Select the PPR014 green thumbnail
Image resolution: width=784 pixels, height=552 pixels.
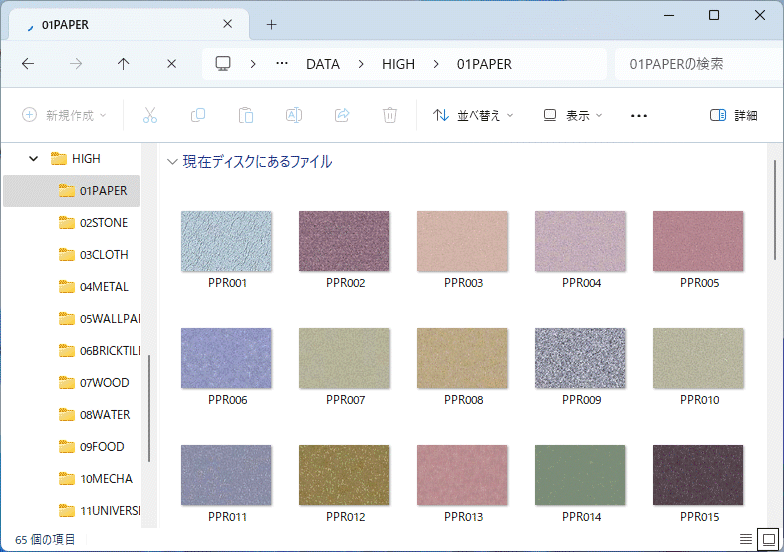pyautogui.click(x=580, y=476)
